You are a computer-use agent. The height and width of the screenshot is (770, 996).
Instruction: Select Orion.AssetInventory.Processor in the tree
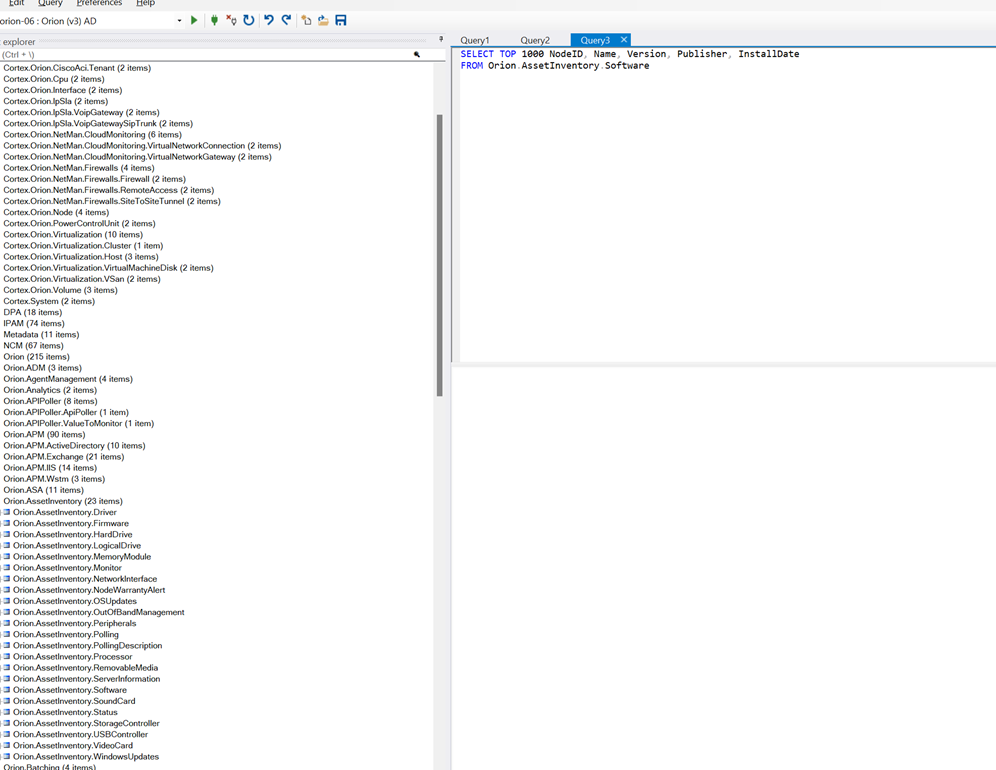tap(72, 657)
